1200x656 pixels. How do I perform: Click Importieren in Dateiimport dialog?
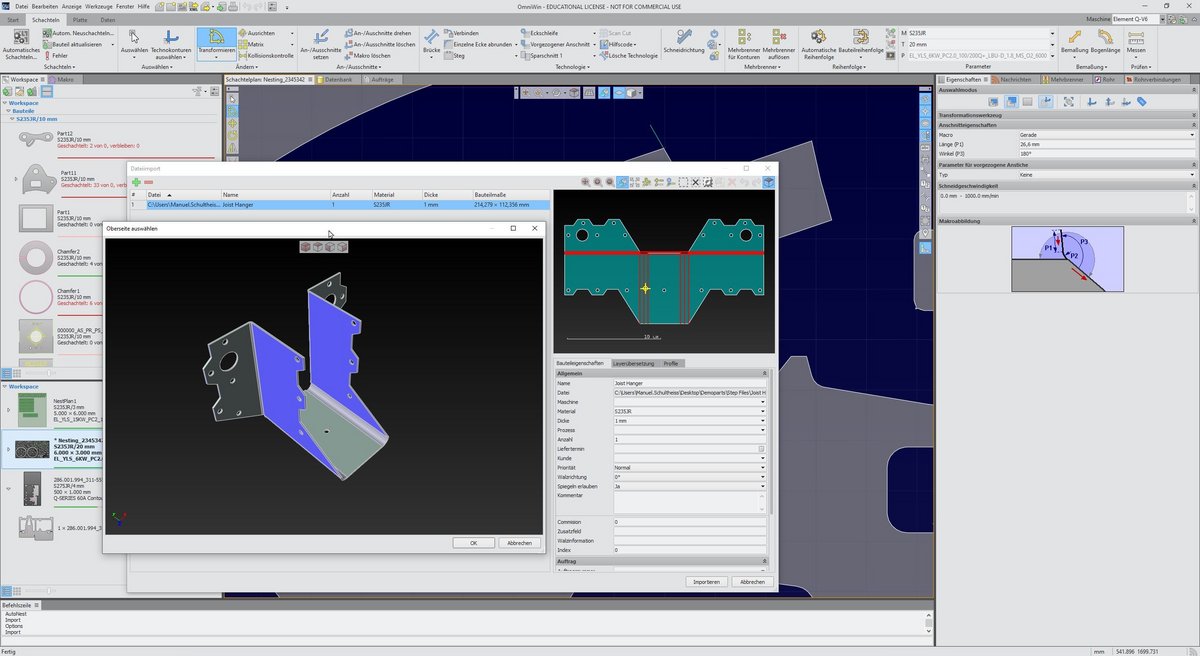tap(706, 582)
